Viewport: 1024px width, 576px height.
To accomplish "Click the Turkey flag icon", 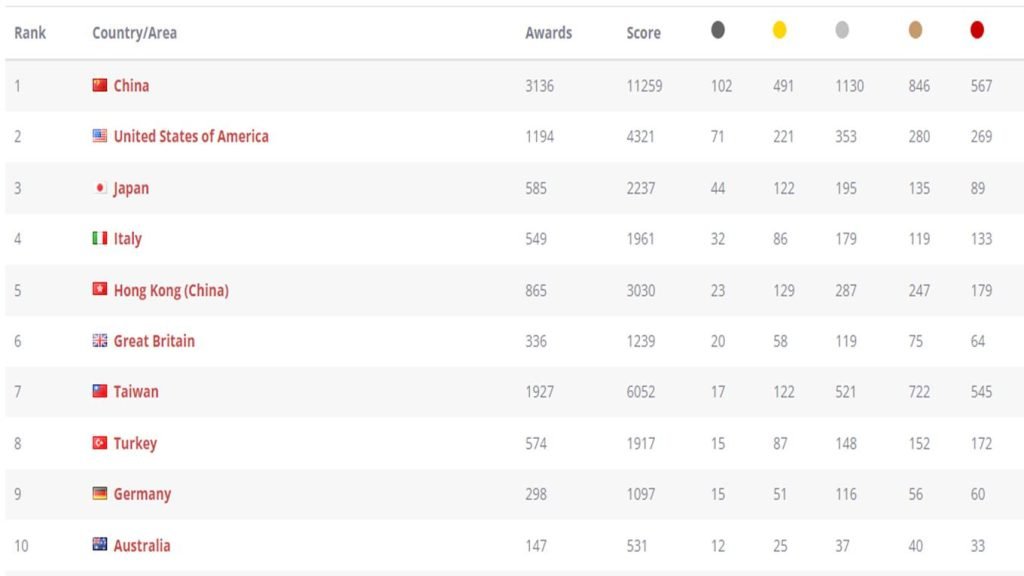I will click(99, 443).
